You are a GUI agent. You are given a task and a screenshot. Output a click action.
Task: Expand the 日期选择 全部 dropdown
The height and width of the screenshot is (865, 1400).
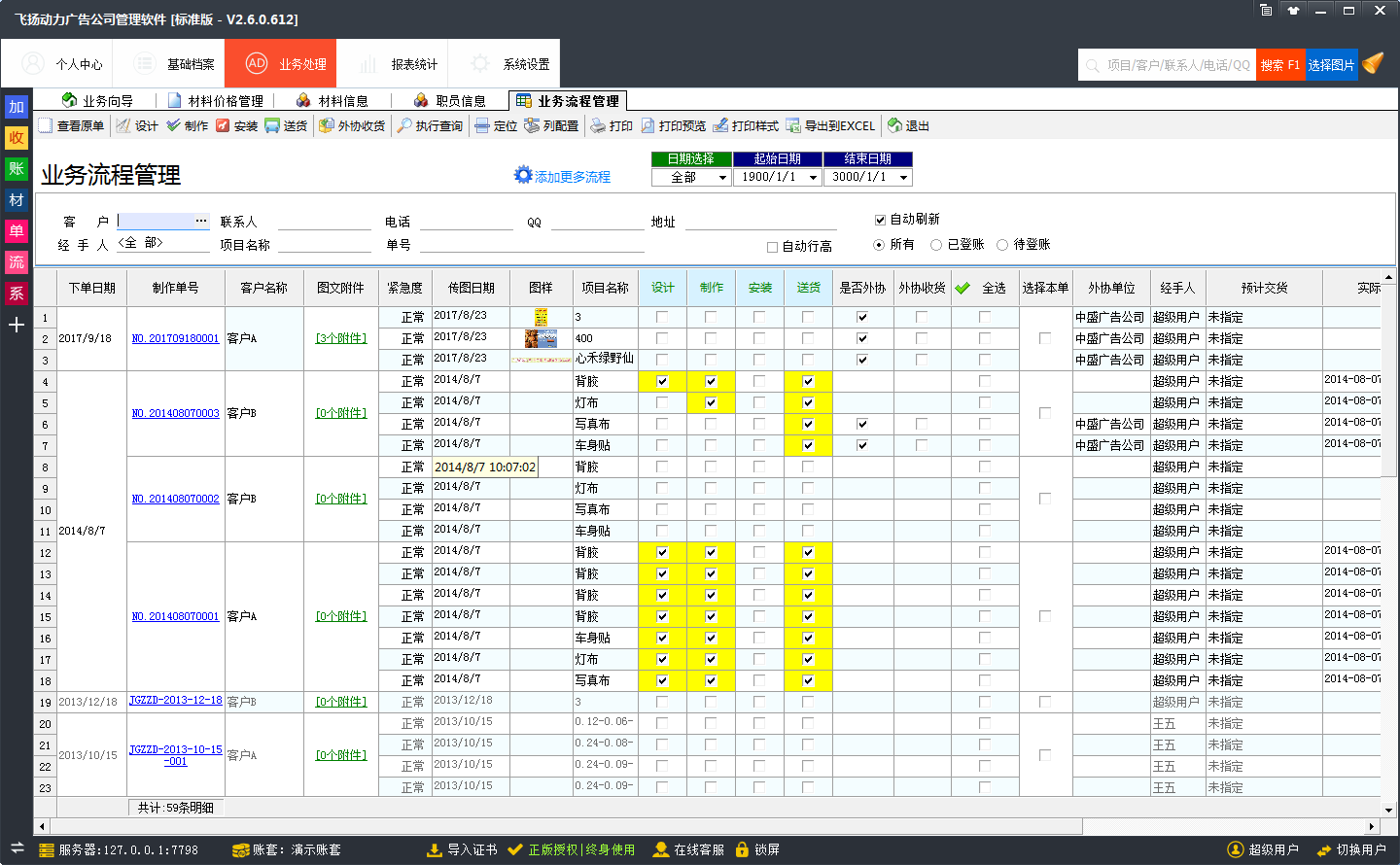(722, 178)
